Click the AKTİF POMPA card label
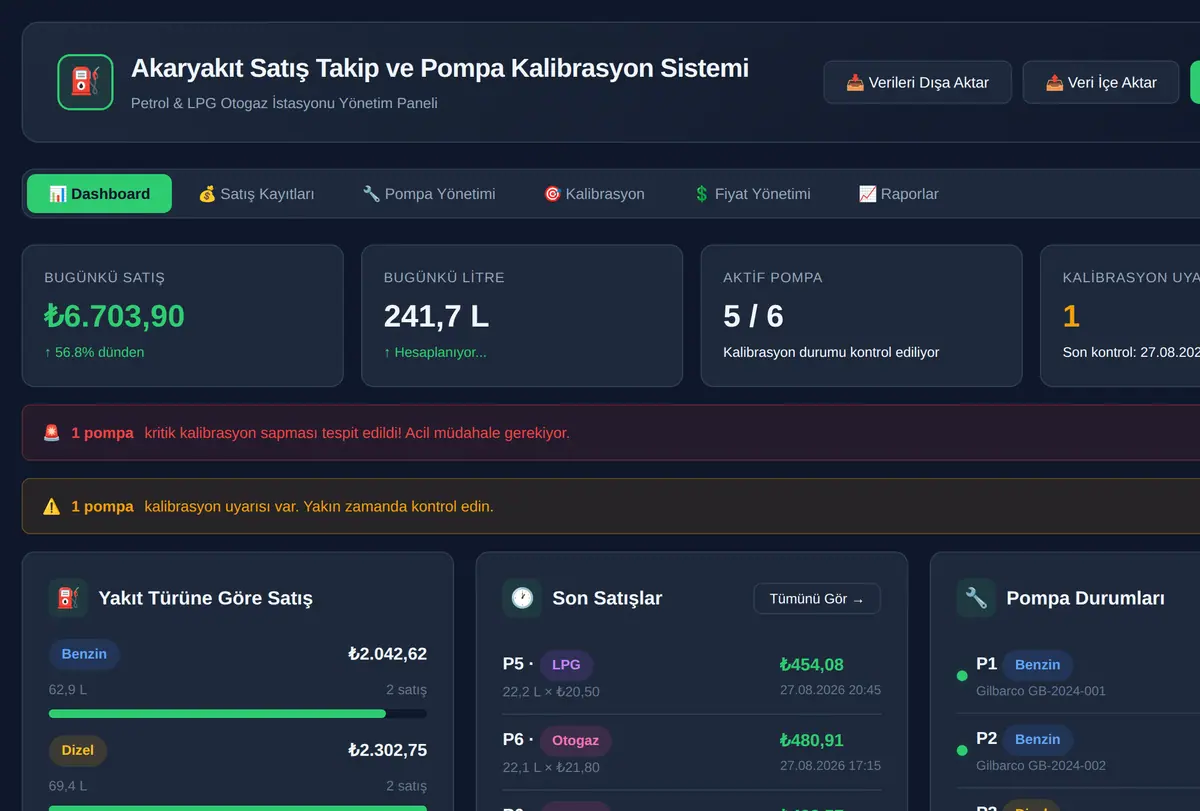This screenshot has width=1200, height=811. coord(773,277)
